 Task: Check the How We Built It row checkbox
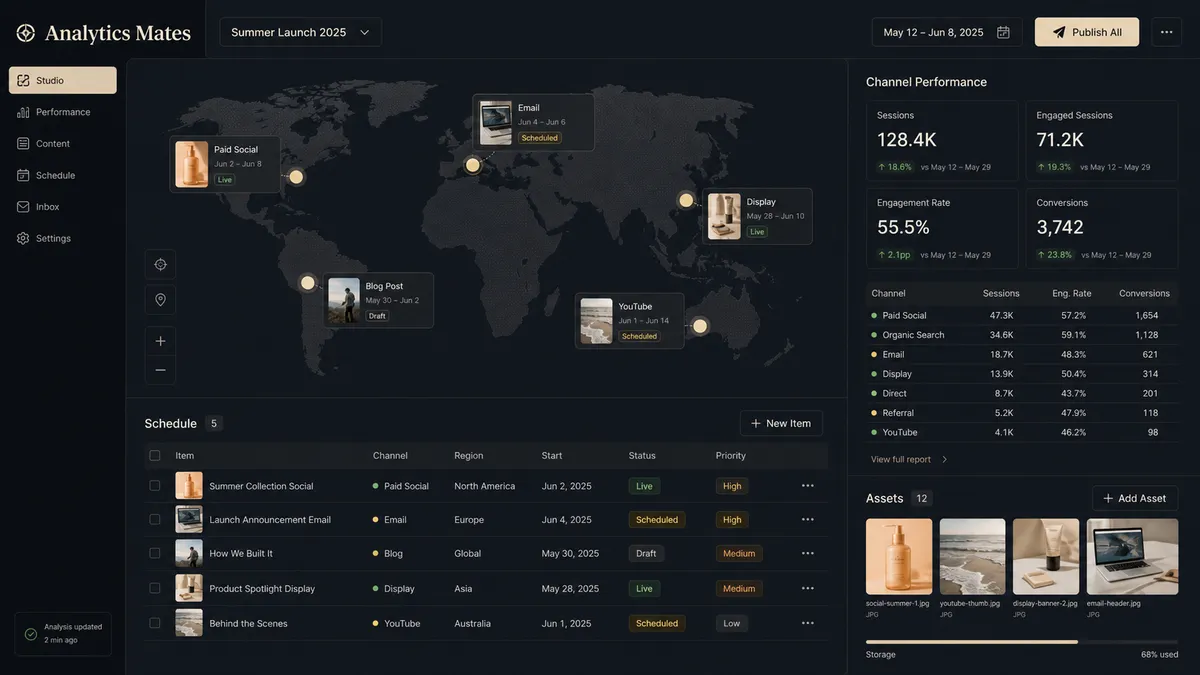click(154, 553)
